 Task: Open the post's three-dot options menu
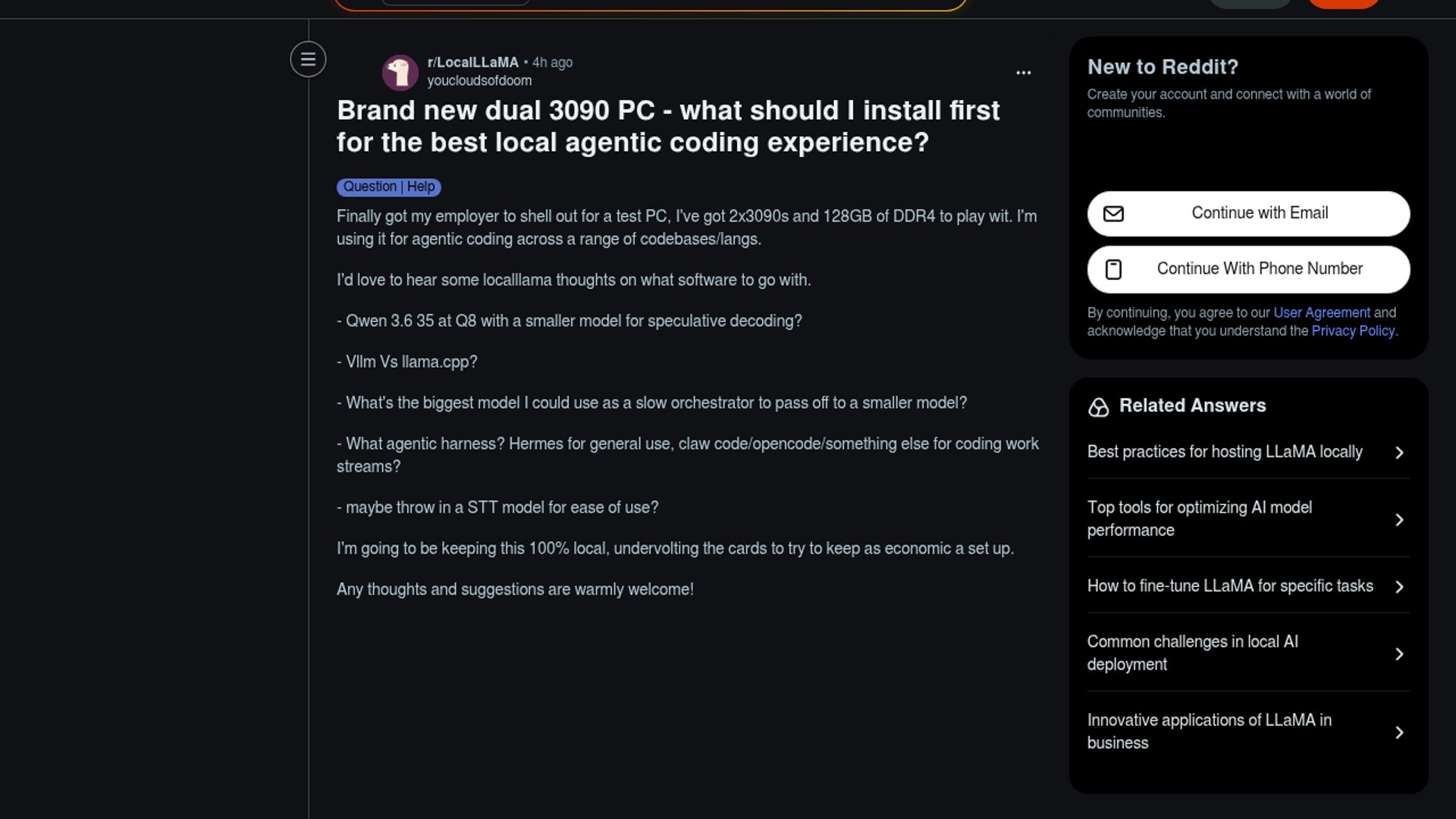tap(1023, 73)
